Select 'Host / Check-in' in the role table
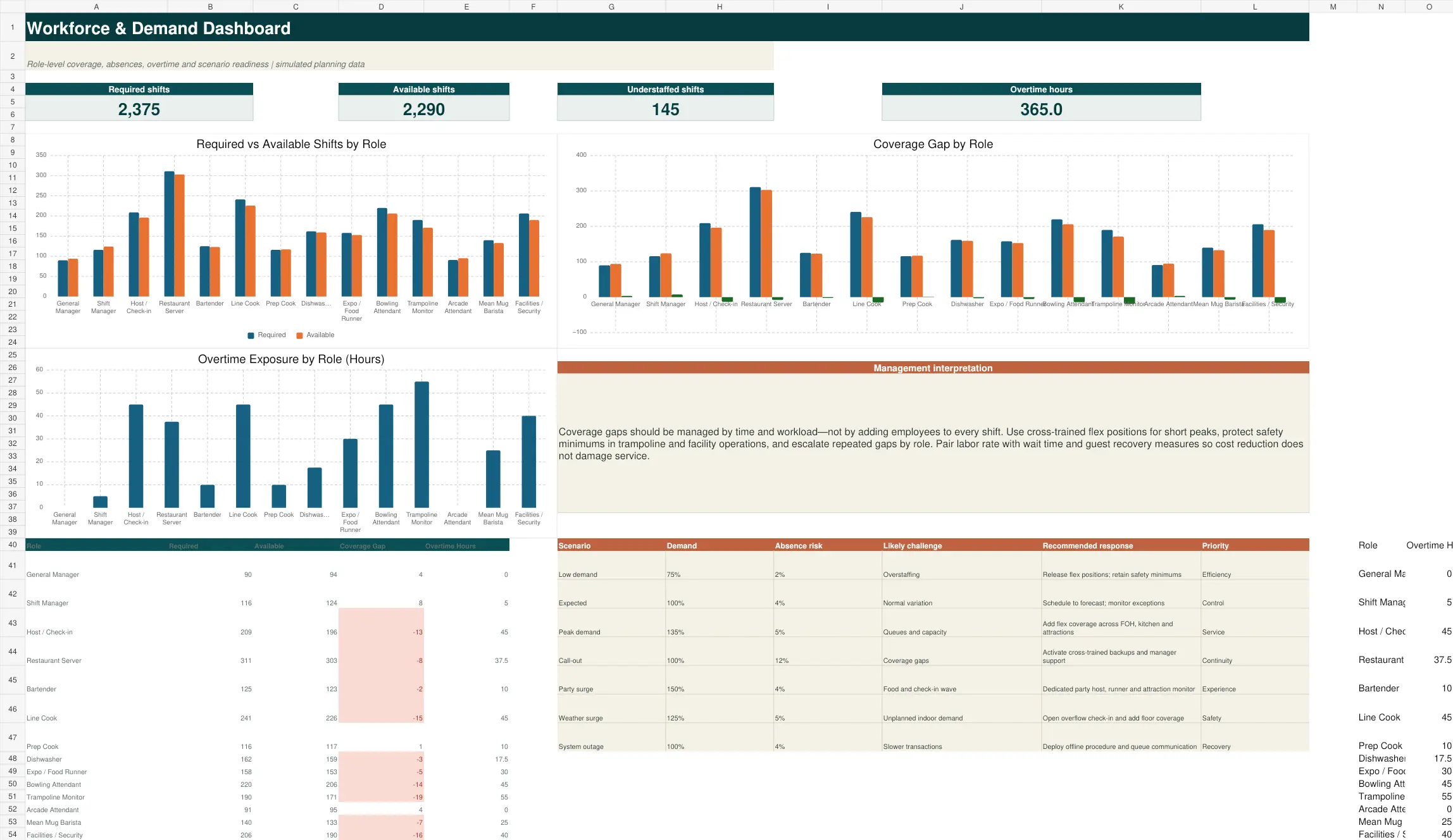 click(x=96, y=623)
